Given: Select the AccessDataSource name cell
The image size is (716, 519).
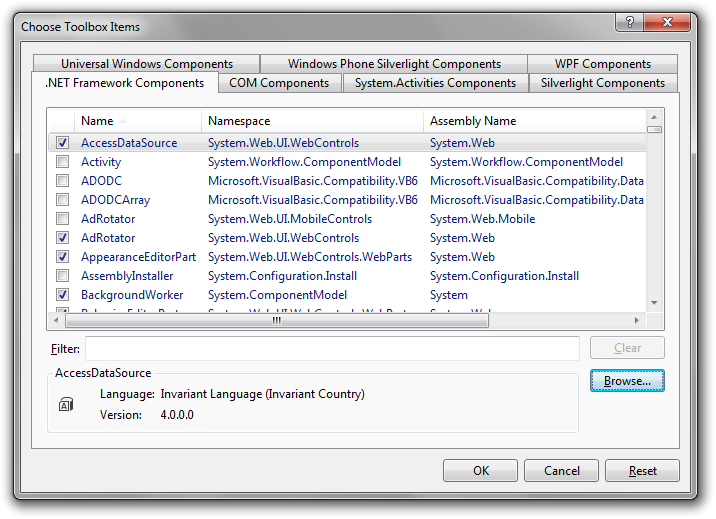Looking at the screenshot, I should coord(129,143).
